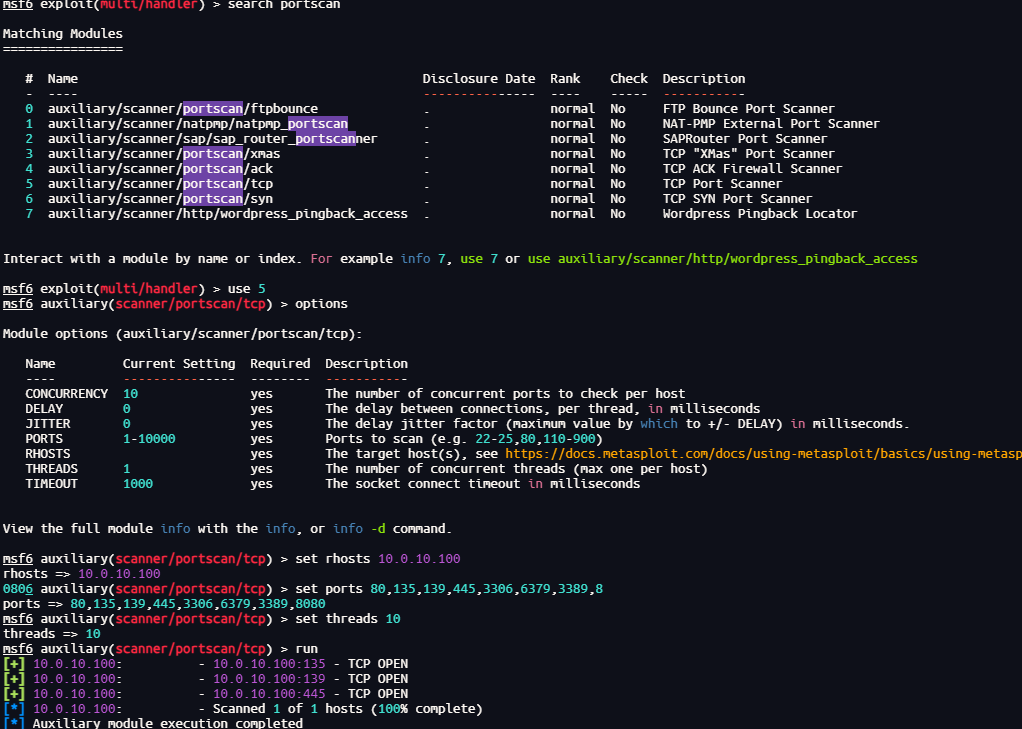
Task: Click the green [+] marker for port 139
Action: coord(14,679)
